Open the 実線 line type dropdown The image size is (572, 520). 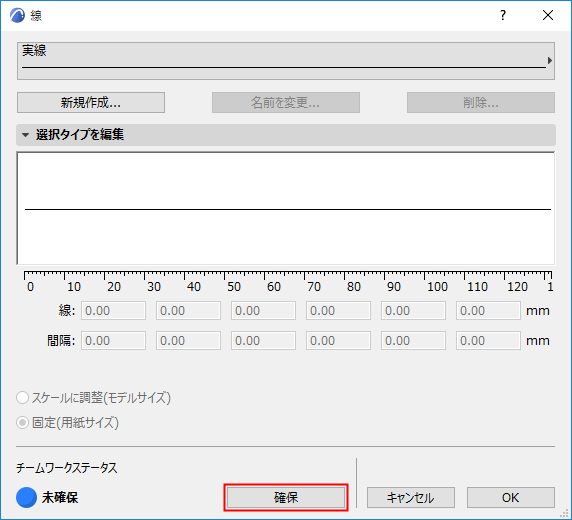pyautogui.click(x=286, y=61)
